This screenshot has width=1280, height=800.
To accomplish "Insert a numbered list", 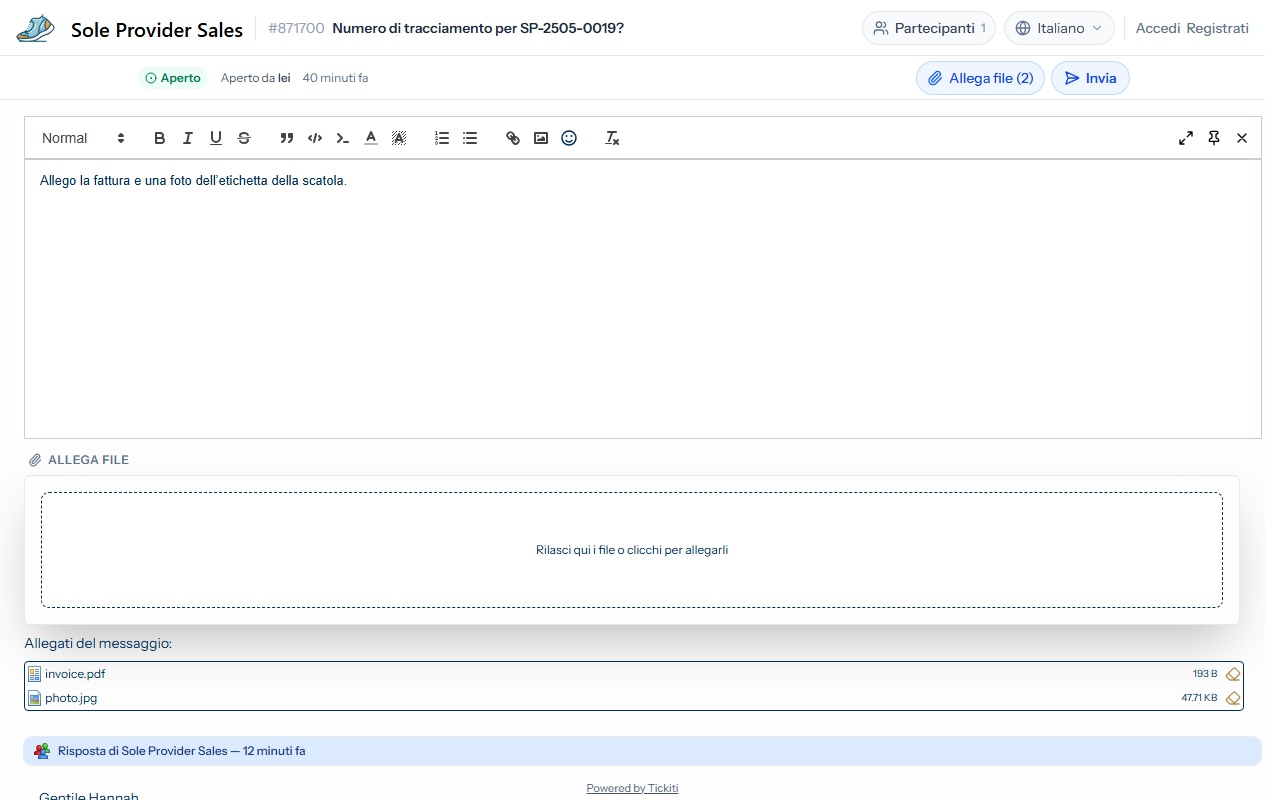I will click(x=442, y=138).
